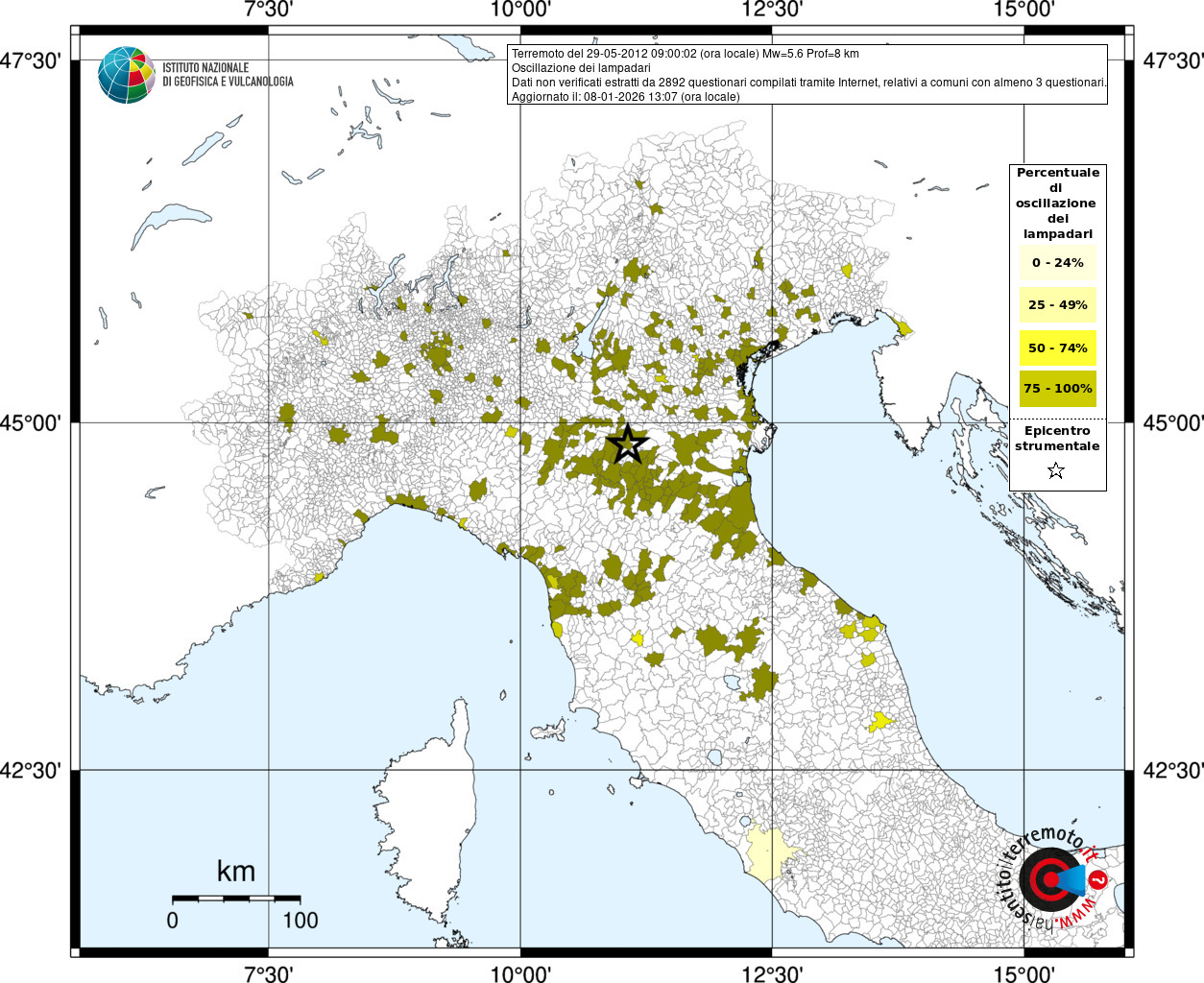Click the 'Dati non verificati' questionnaire line

pos(808,83)
